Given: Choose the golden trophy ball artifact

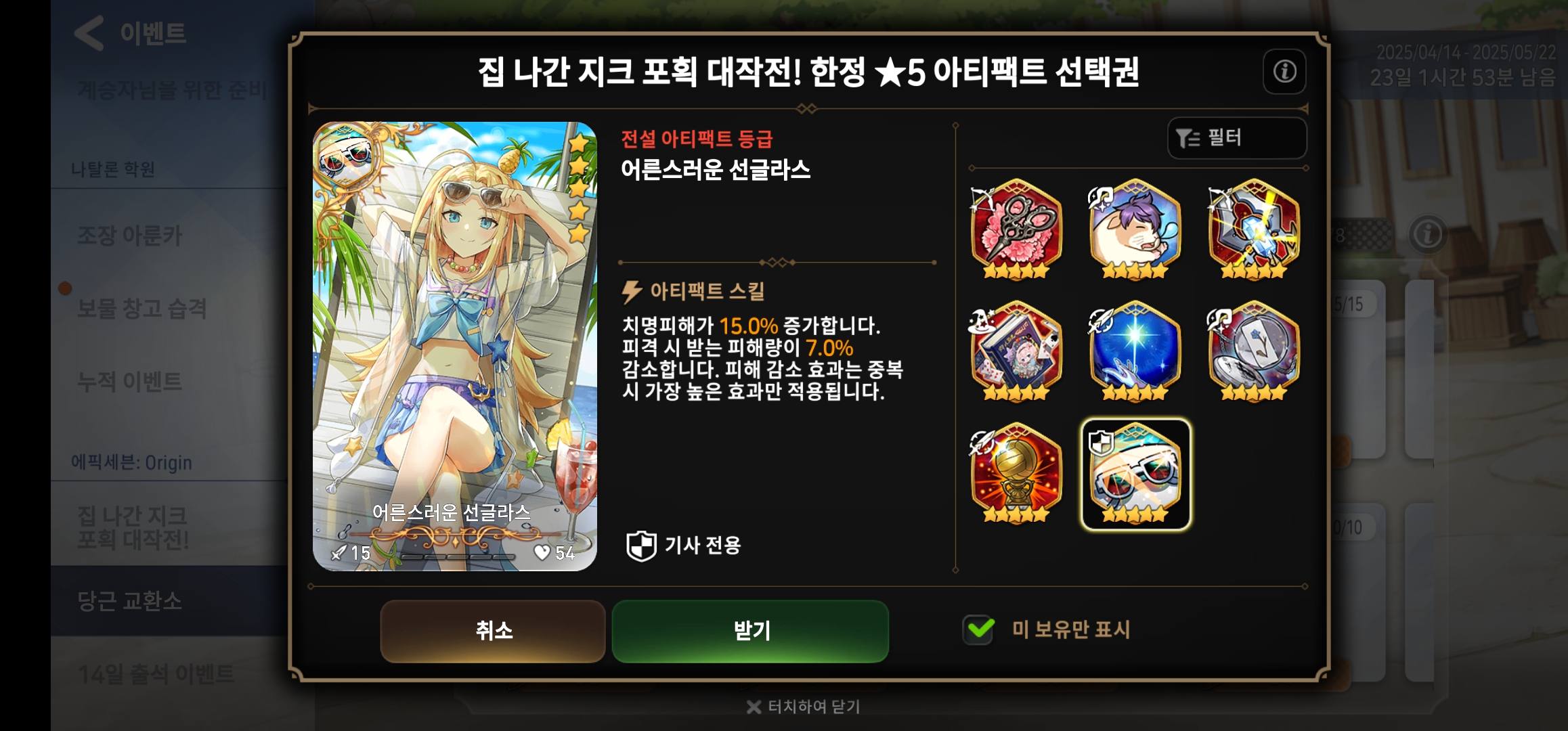Looking at the screenshot, I should [x=1016, y=472].
